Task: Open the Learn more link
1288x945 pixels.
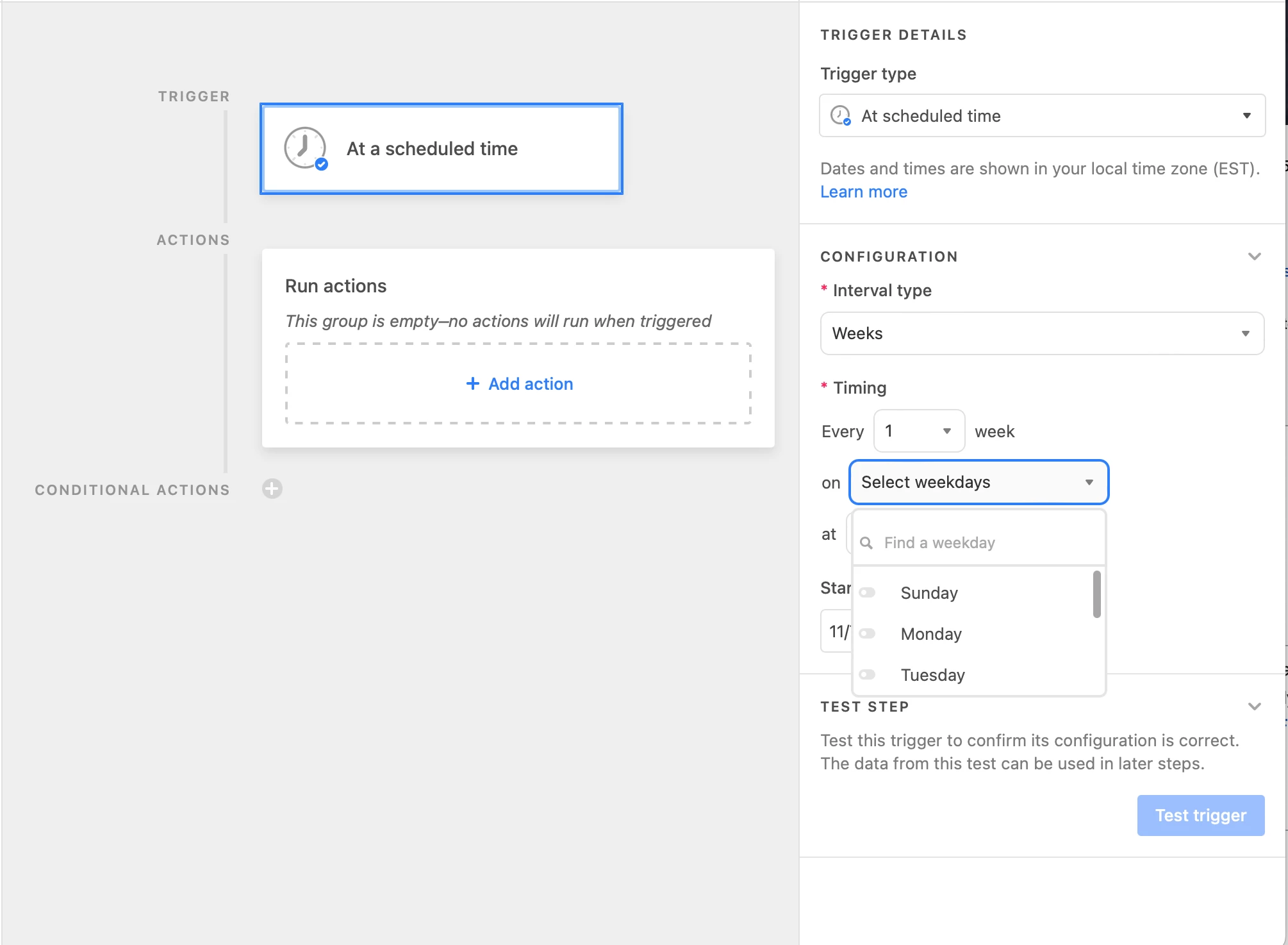Action: click(x=863, y=192)
